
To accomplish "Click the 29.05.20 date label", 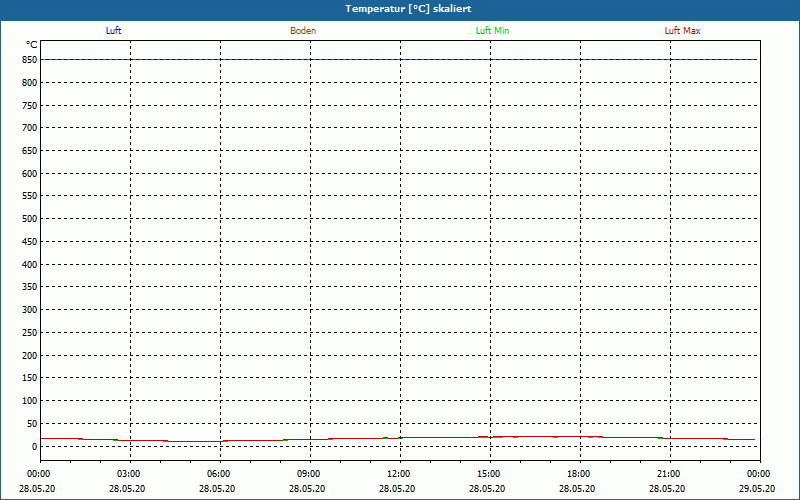I will click(x=757, y=489).
